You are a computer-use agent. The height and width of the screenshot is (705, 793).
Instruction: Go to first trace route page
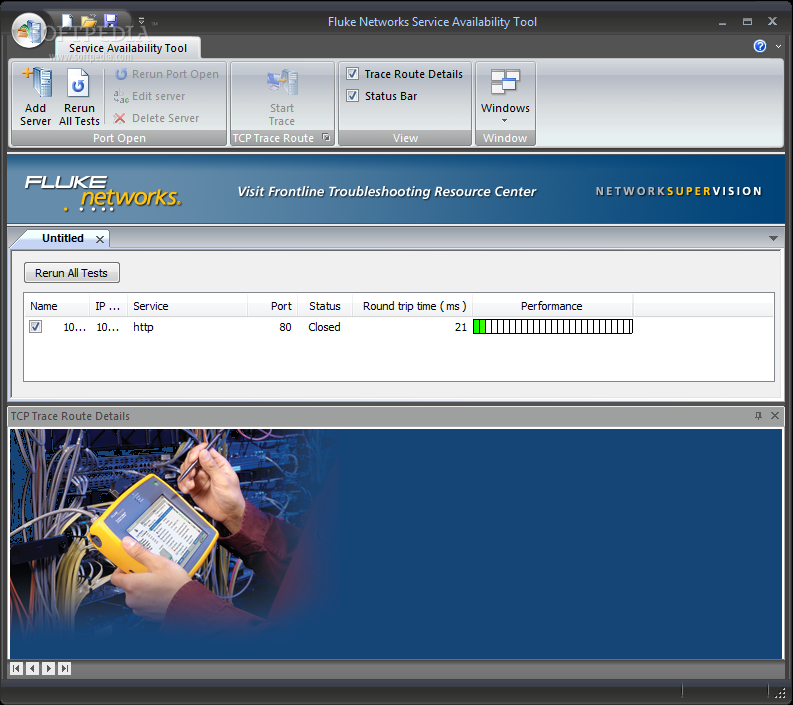[x=16, y=669]
